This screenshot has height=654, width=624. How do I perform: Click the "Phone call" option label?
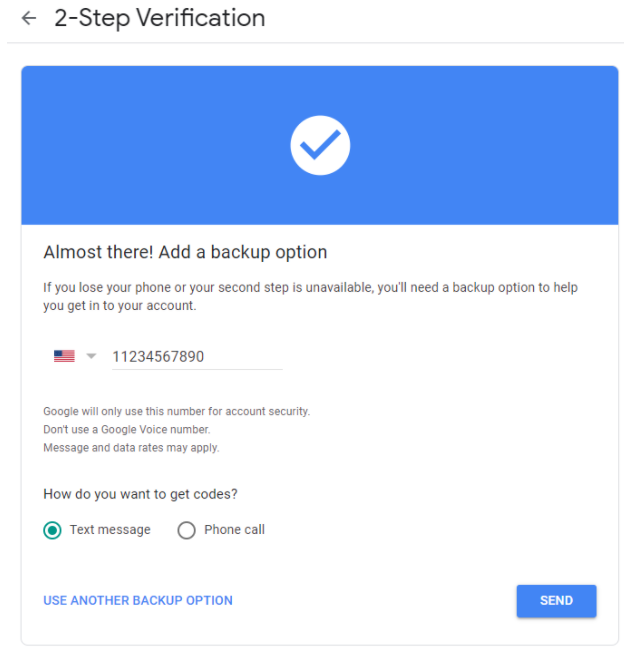tap(234, 530)
